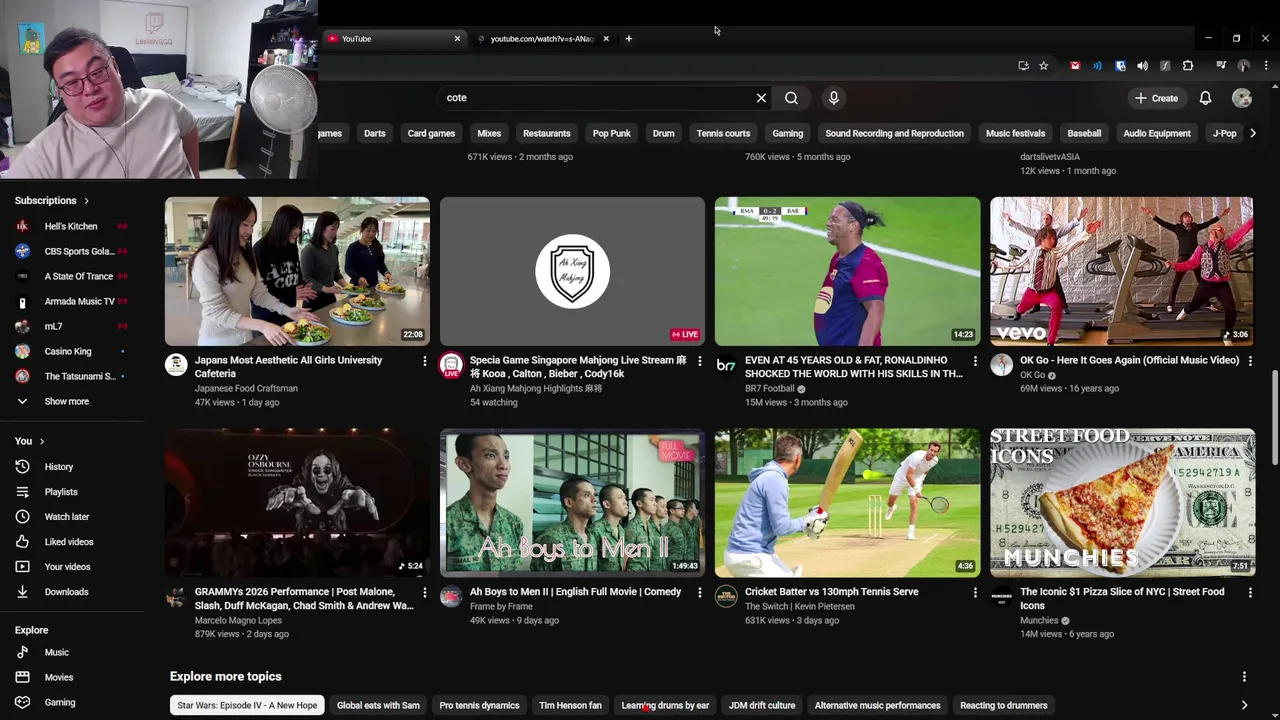1280x720 pixels.
Task: Open Hell's Kitchen subscription
Action: 71,226
